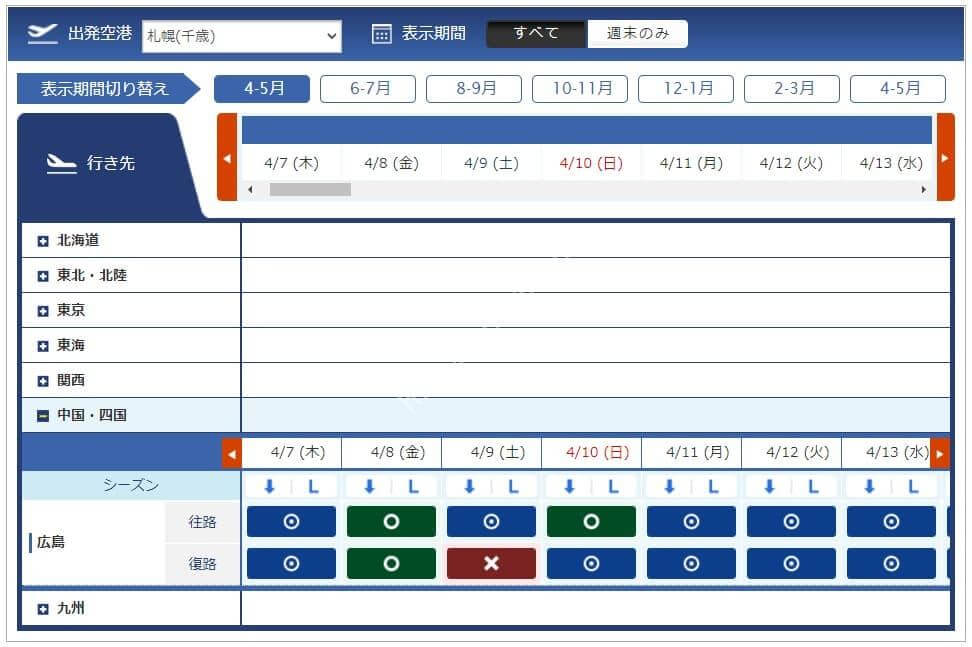The height and width of the screenshot is (647, 972).
Task: Click the horizontal date scrollbar thumb
Action: (310, 190)
